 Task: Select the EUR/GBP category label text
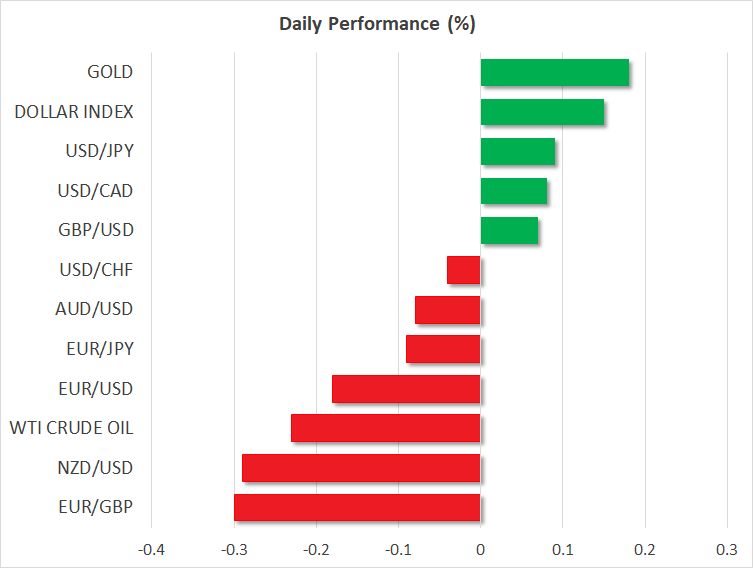97,507
